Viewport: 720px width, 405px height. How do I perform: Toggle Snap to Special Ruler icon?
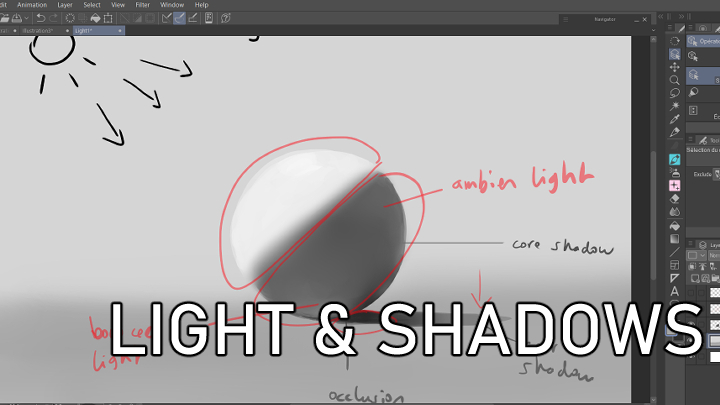(180, 18)
